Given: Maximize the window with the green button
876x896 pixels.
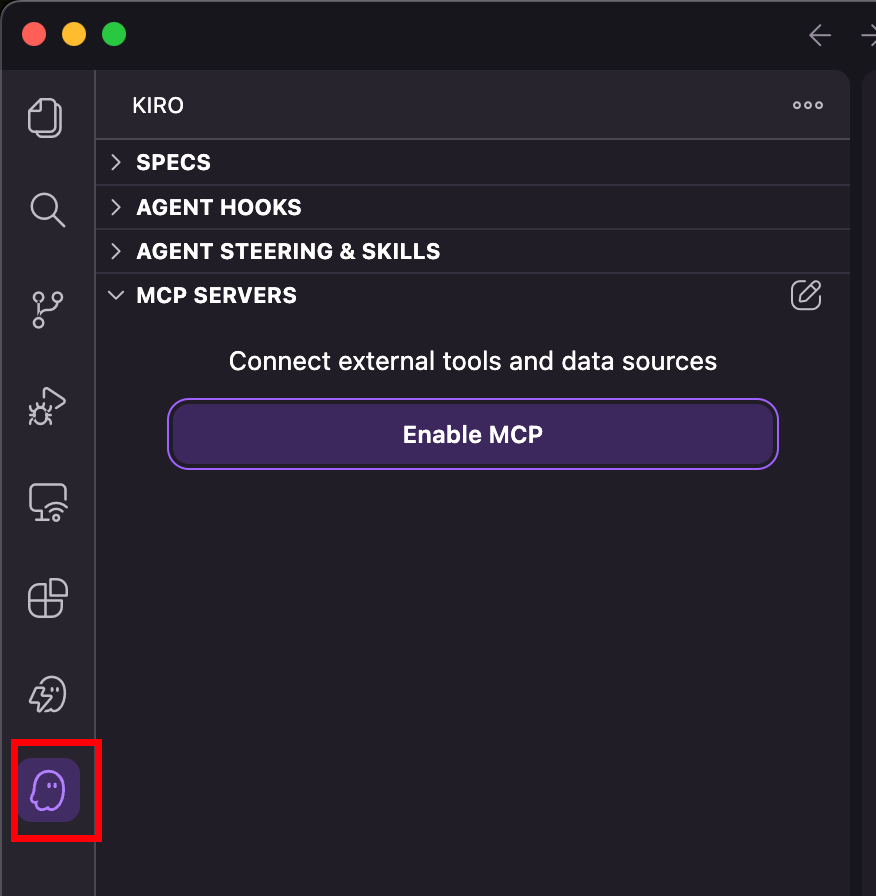Looking at the screenshot, I should (x=114, y=35).
